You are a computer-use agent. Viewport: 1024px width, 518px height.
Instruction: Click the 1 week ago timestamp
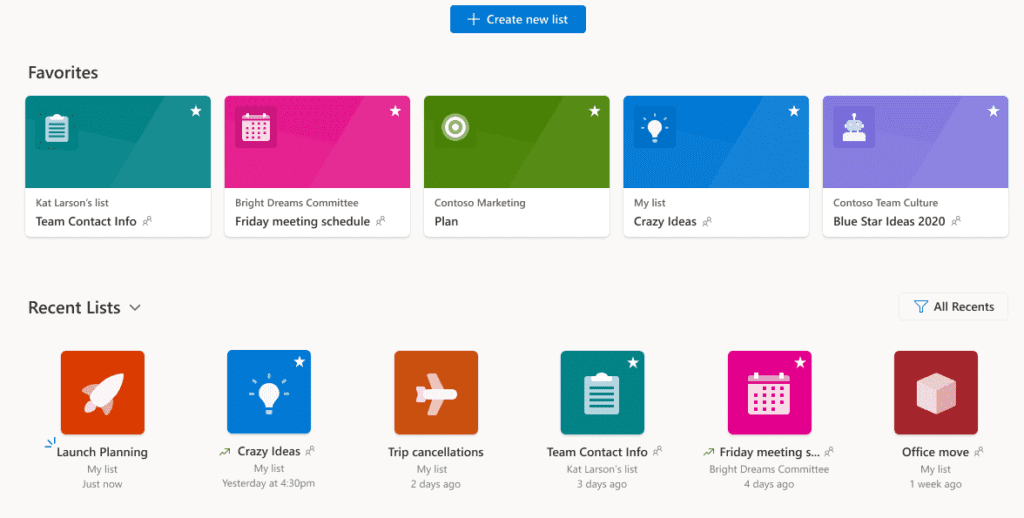click(x=936, y=484)
